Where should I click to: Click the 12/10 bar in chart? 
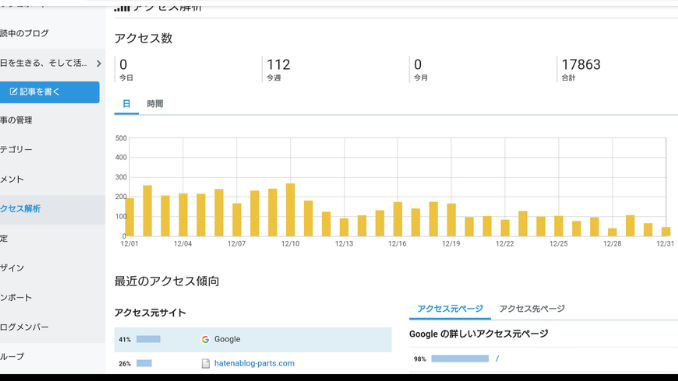coord(291,210)
